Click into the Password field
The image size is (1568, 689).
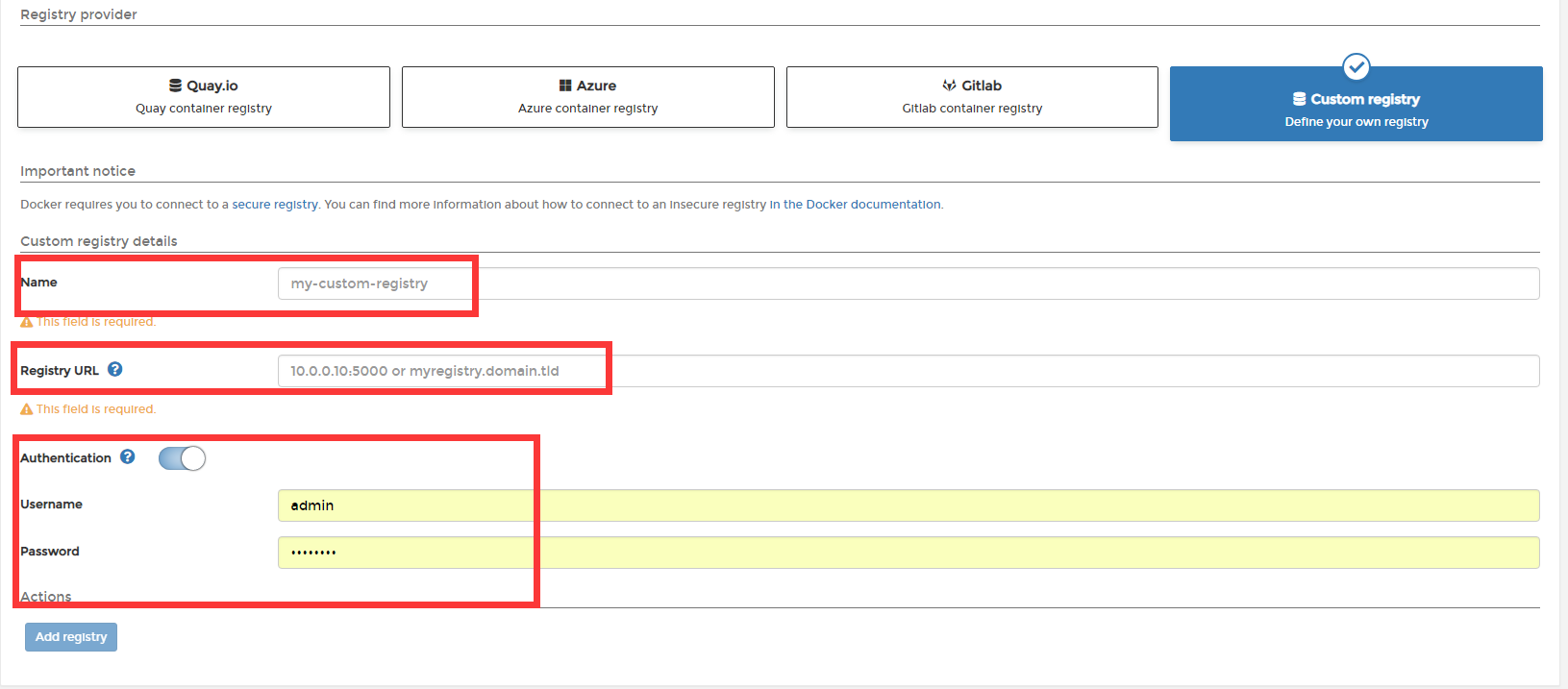[908, 553]
